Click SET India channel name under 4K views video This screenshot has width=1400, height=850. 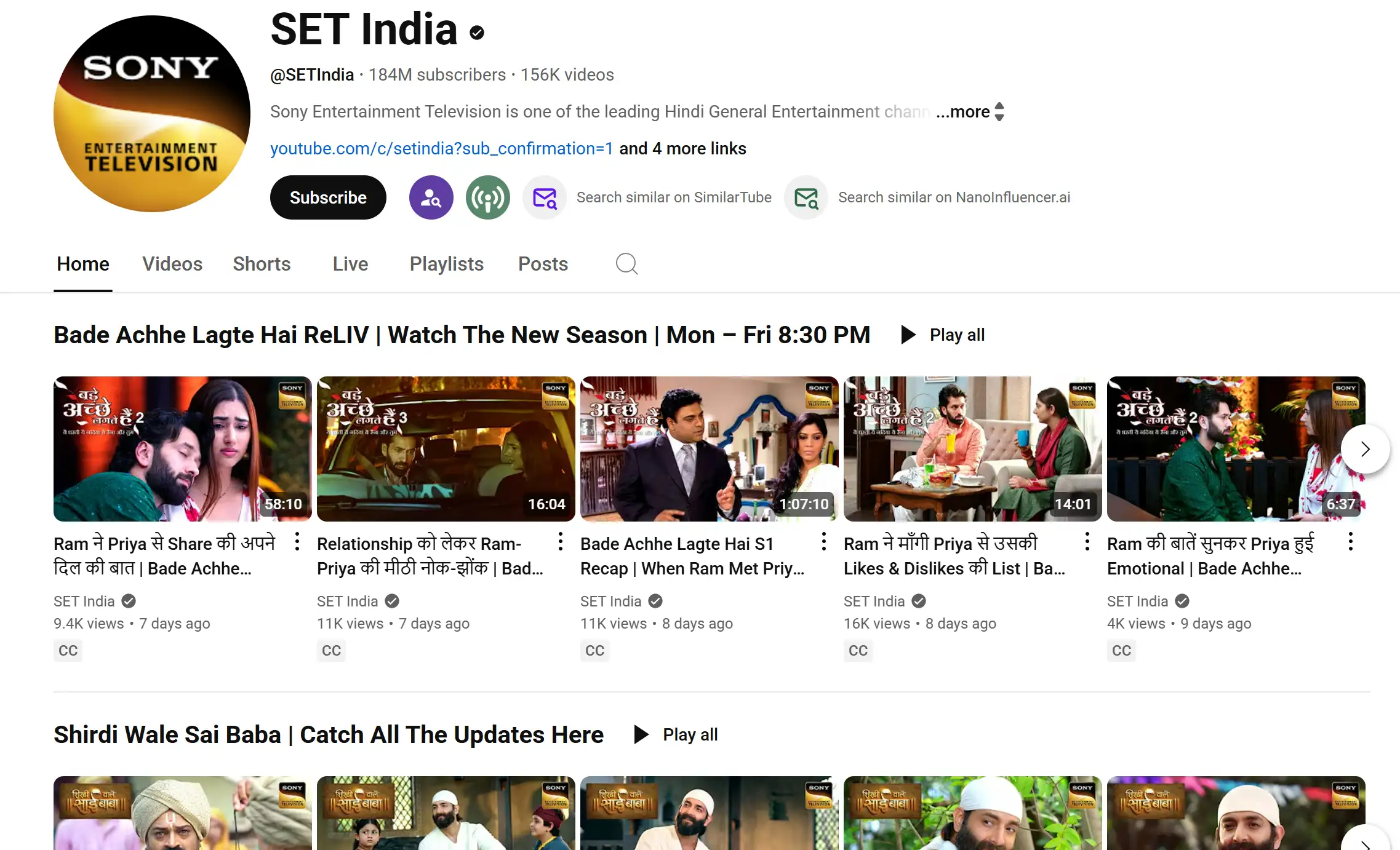coord(1138,602)
